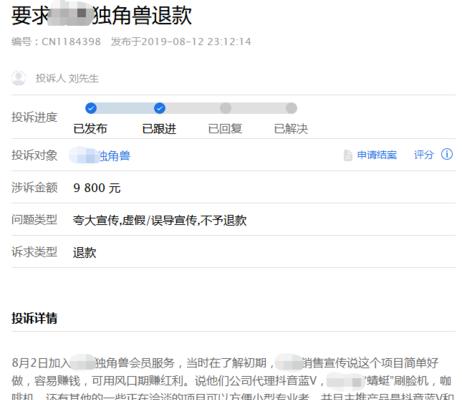Image resolution: width=462 pixels, height=400 pixels.
Task: Click the 投诉详情 section heading
Action: (x=34, y=318)
